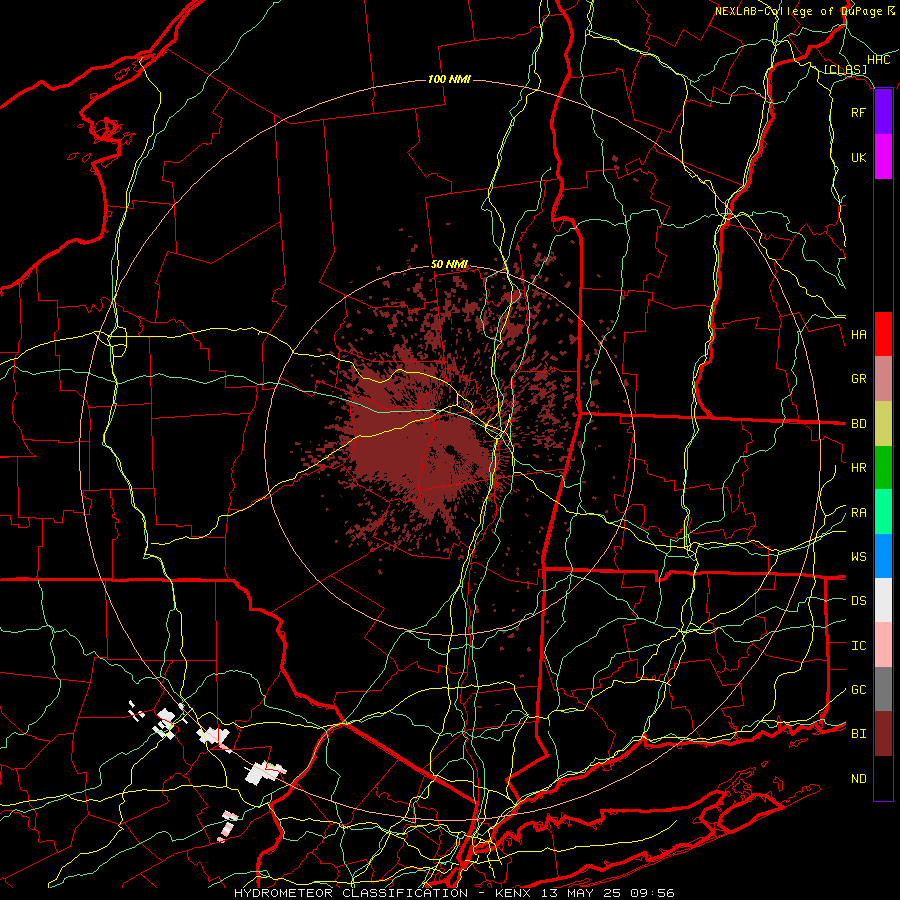Click the BI legend label
This screenshot has height=900, width=900.
pos(858,734)
